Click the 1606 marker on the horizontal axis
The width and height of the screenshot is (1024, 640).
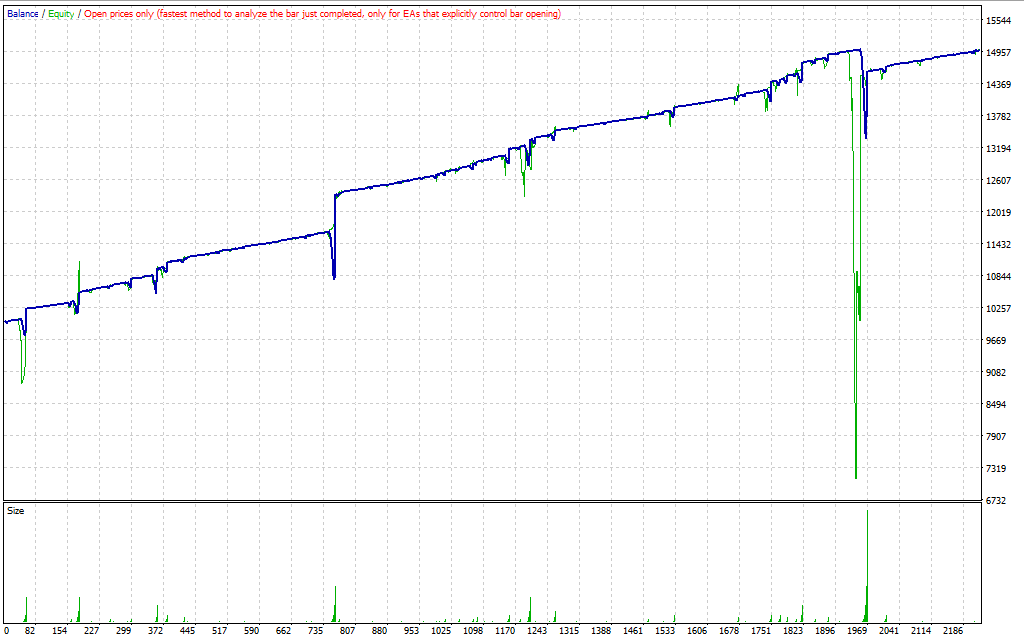pos(697,632)
